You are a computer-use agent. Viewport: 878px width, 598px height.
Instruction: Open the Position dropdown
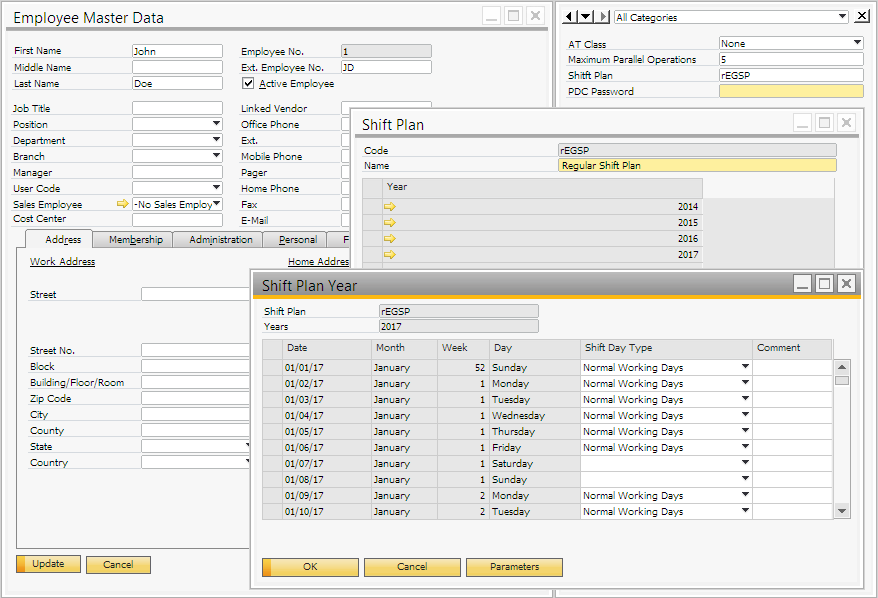tap(216, 125)
